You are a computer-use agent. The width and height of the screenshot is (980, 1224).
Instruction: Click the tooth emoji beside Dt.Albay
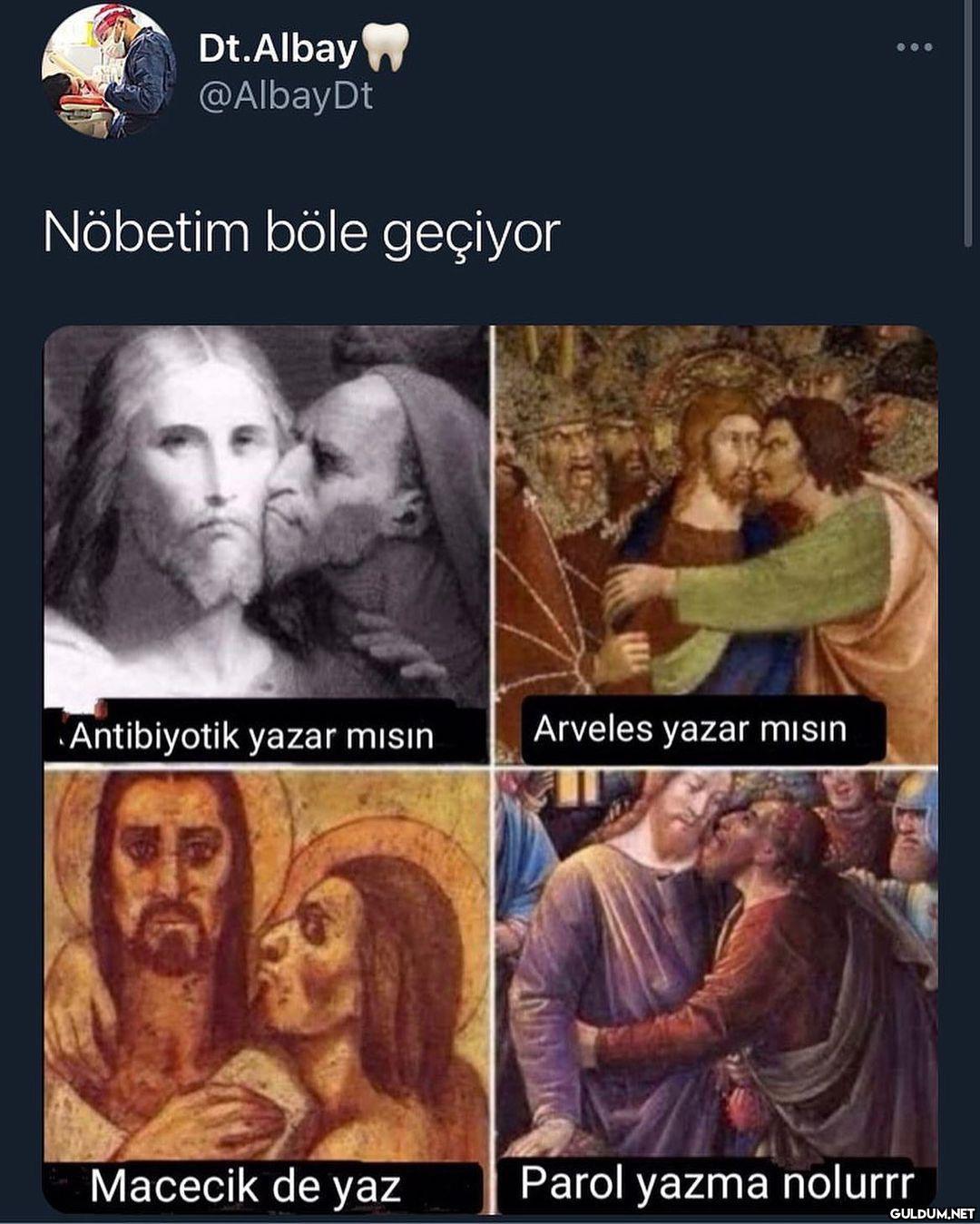(x=386, y=46)
